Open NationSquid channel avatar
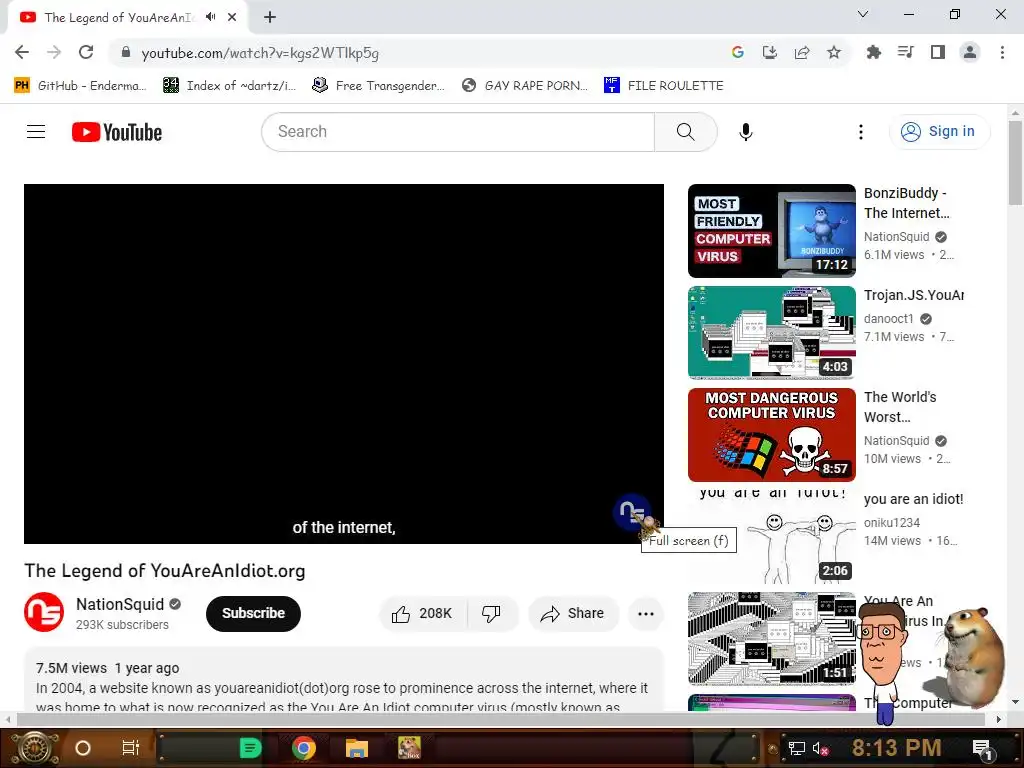The image size is (1024, 768). [44, 613]
